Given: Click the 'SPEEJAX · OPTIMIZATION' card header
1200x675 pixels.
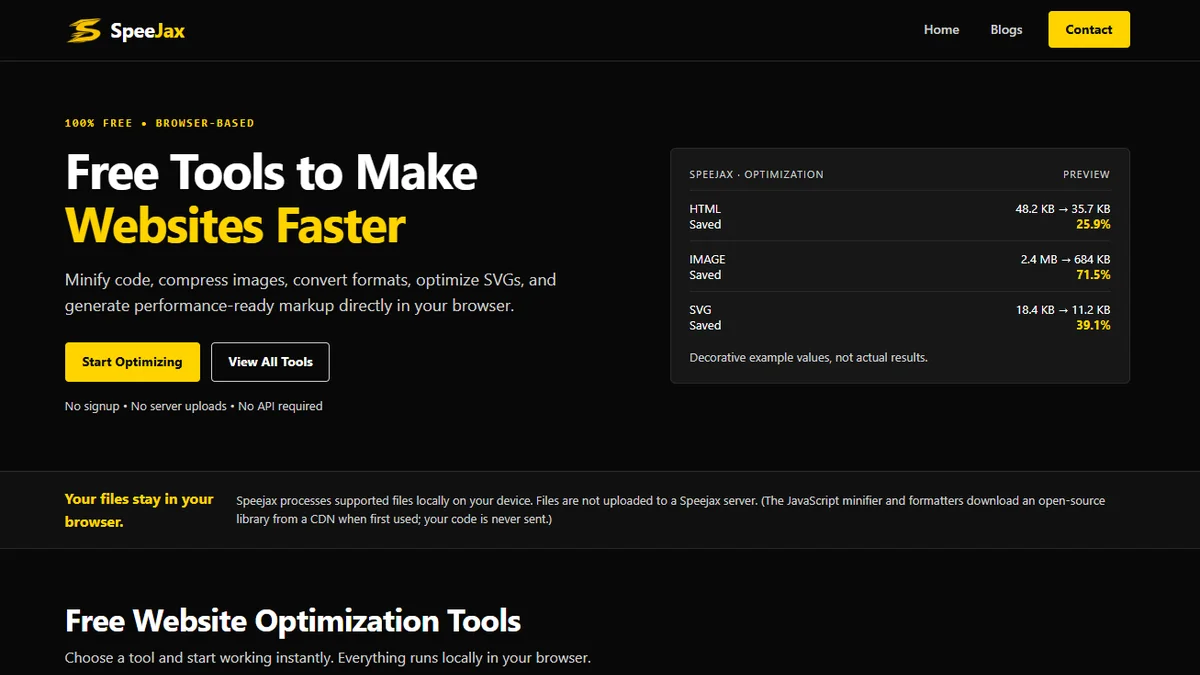Looking at the screenshot, I should click(756, 174).
